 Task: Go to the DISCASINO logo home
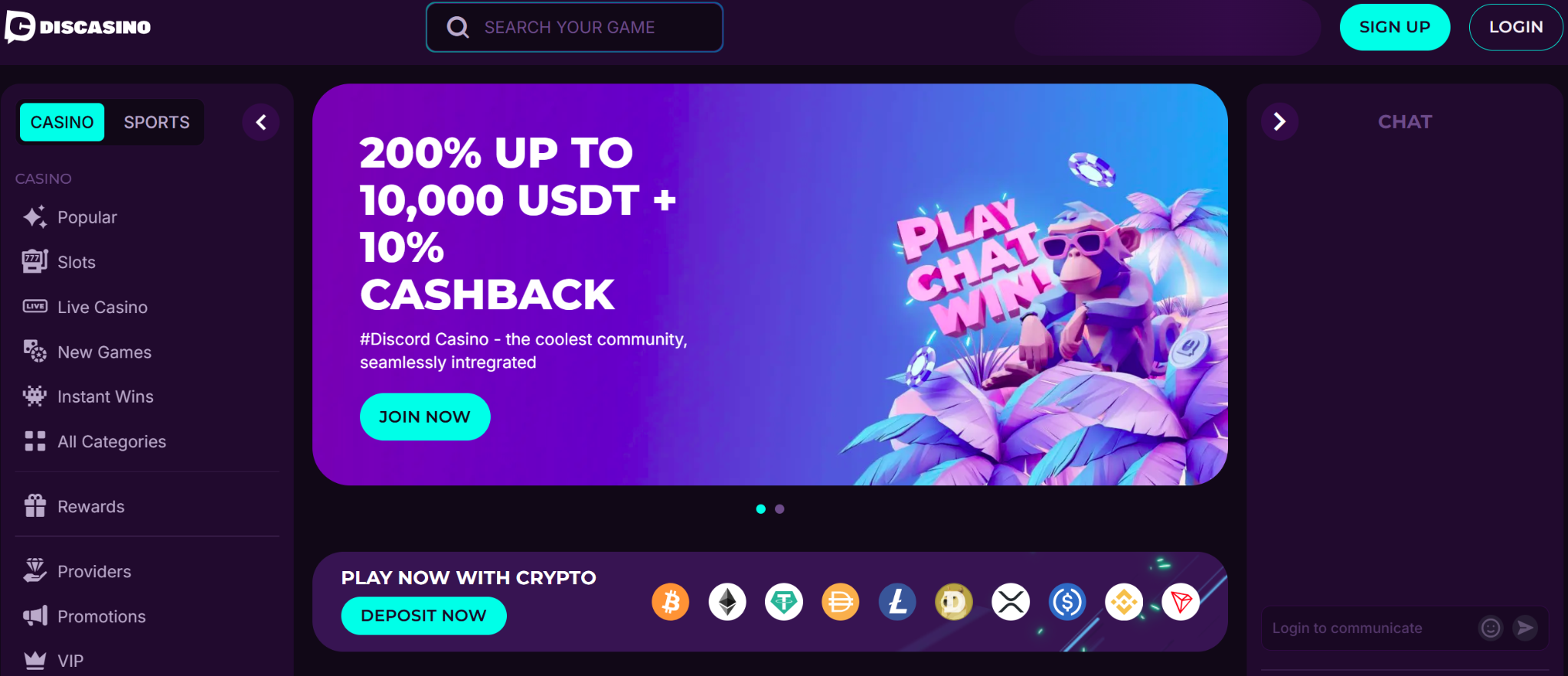[78, 27]
